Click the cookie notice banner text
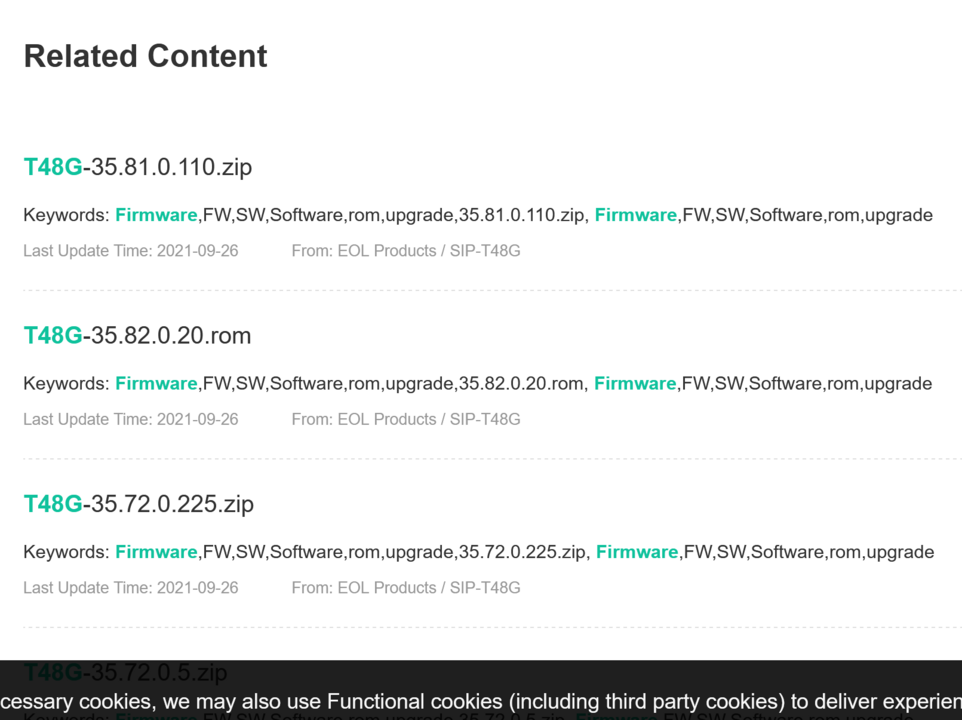Image resolution: width=962 pixels, height=720 pixels. point(480,702)
